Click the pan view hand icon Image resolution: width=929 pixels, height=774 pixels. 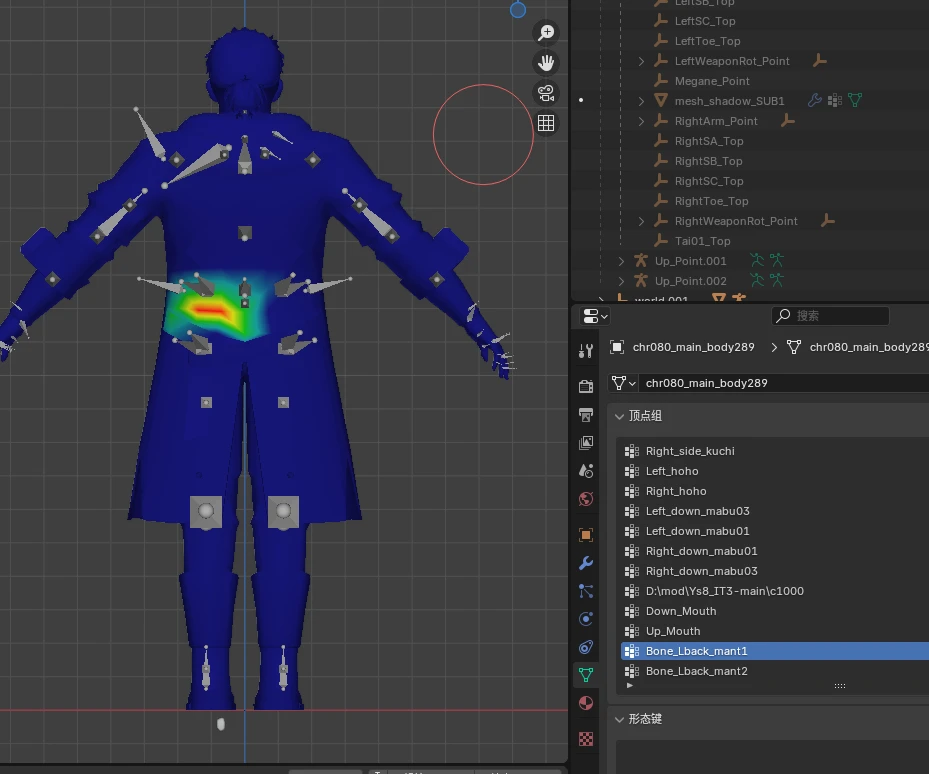click(x=546, y=63)
